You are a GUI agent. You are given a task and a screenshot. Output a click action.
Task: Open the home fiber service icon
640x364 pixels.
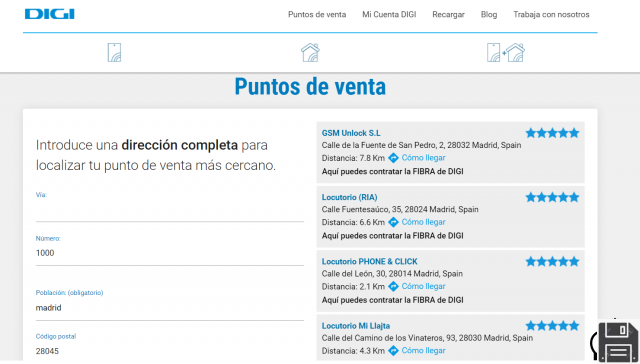pyautogui.click(x=310, y=53)
